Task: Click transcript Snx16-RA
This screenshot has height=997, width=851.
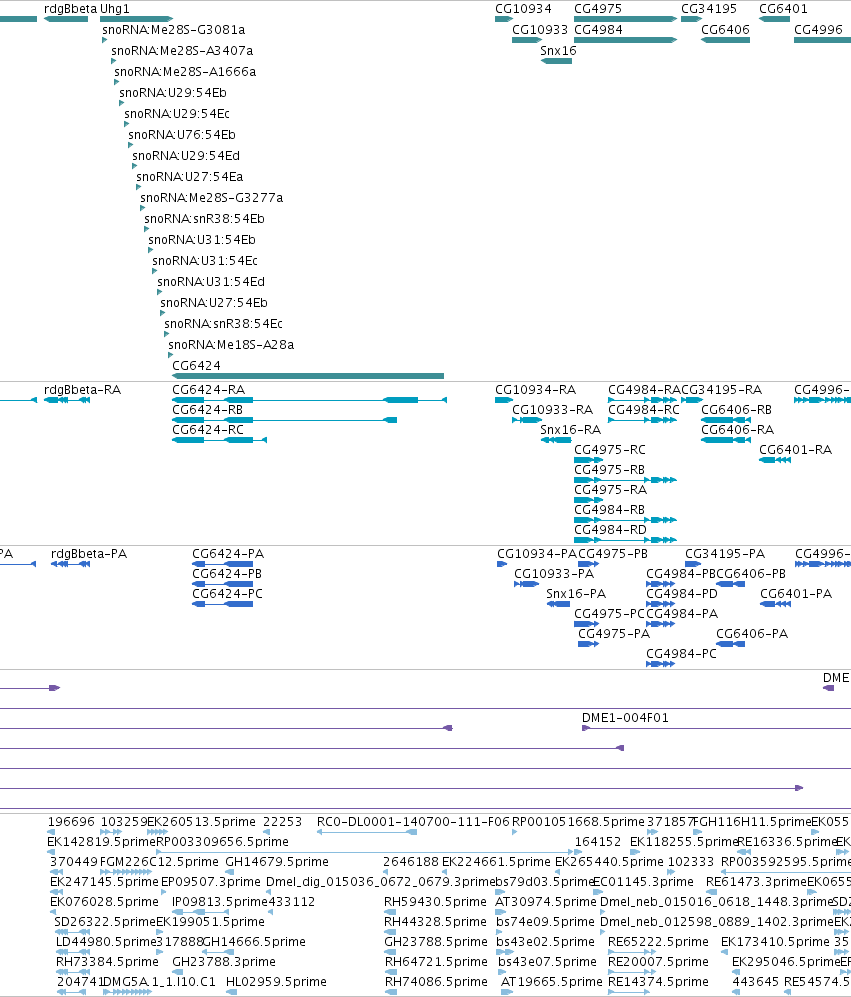Action: pos(556,440)
